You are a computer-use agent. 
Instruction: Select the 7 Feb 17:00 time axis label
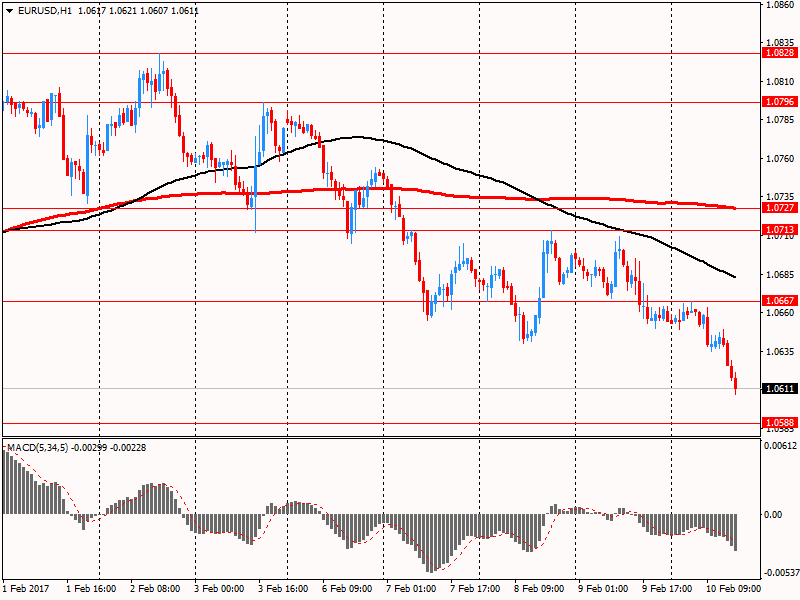click(475, 588)
